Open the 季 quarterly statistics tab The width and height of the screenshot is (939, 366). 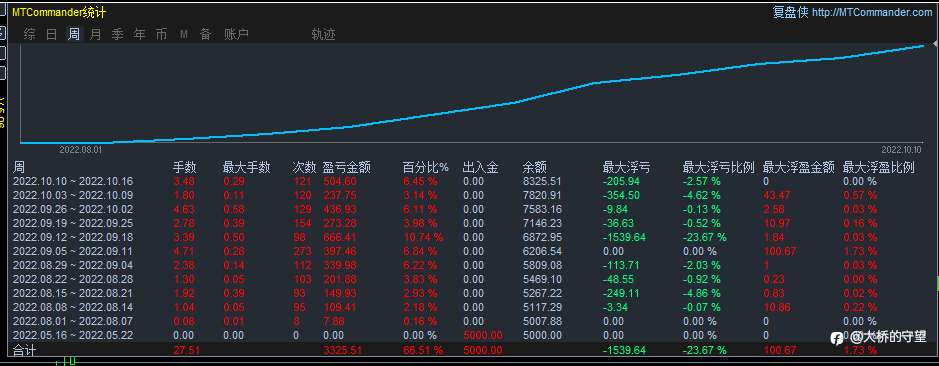(117, 34)
